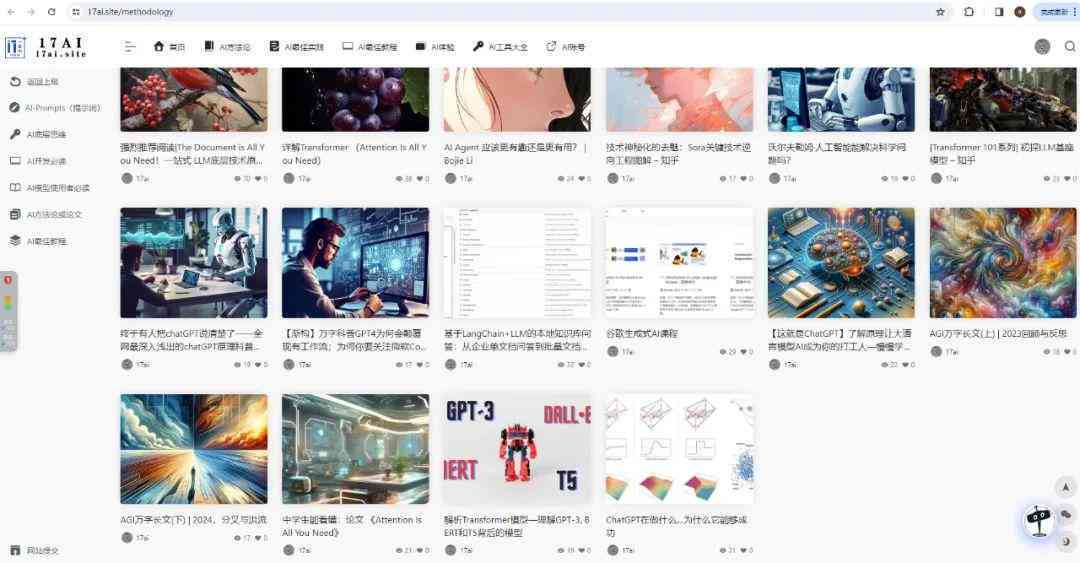Screen dimensions: 1080x563
Task: Open the robot assistant floating icon
Action: 1038,520
